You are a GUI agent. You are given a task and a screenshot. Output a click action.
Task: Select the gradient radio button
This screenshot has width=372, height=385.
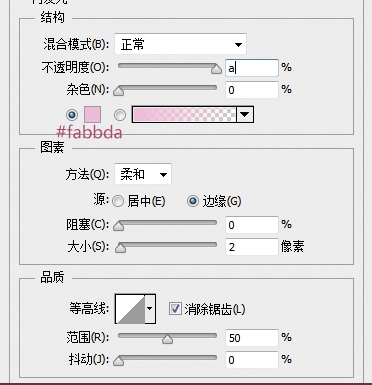tap(120, 115)
